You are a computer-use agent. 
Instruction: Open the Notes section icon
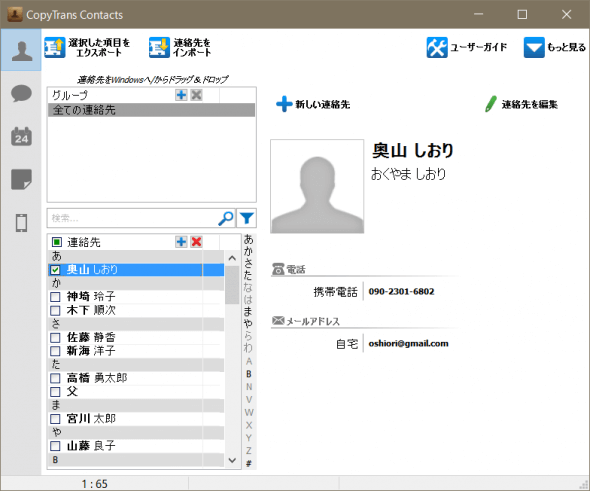click(x=21, y=179)
